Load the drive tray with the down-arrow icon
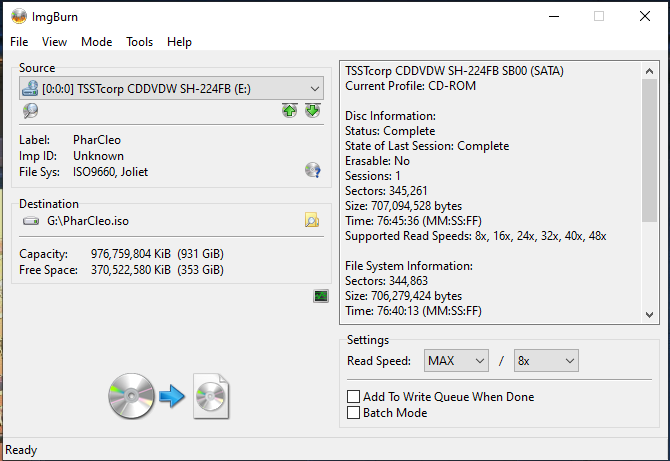This screenshot has height=461, width=670. [x=313, y=111]
